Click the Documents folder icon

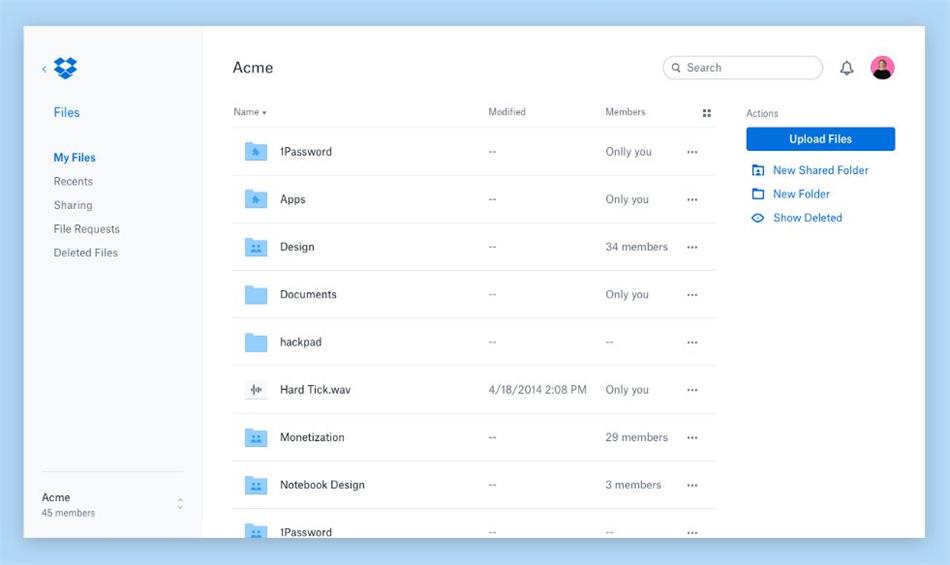click(x=256, y=295)
